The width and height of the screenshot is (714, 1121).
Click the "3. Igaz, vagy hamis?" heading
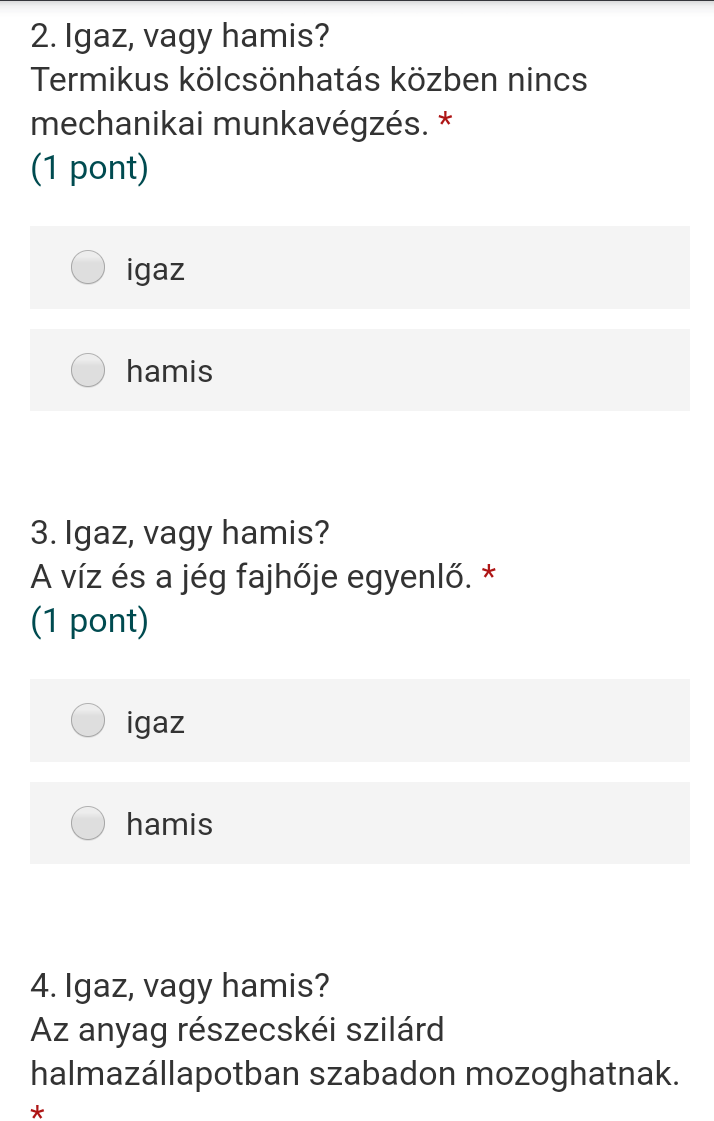180,533
